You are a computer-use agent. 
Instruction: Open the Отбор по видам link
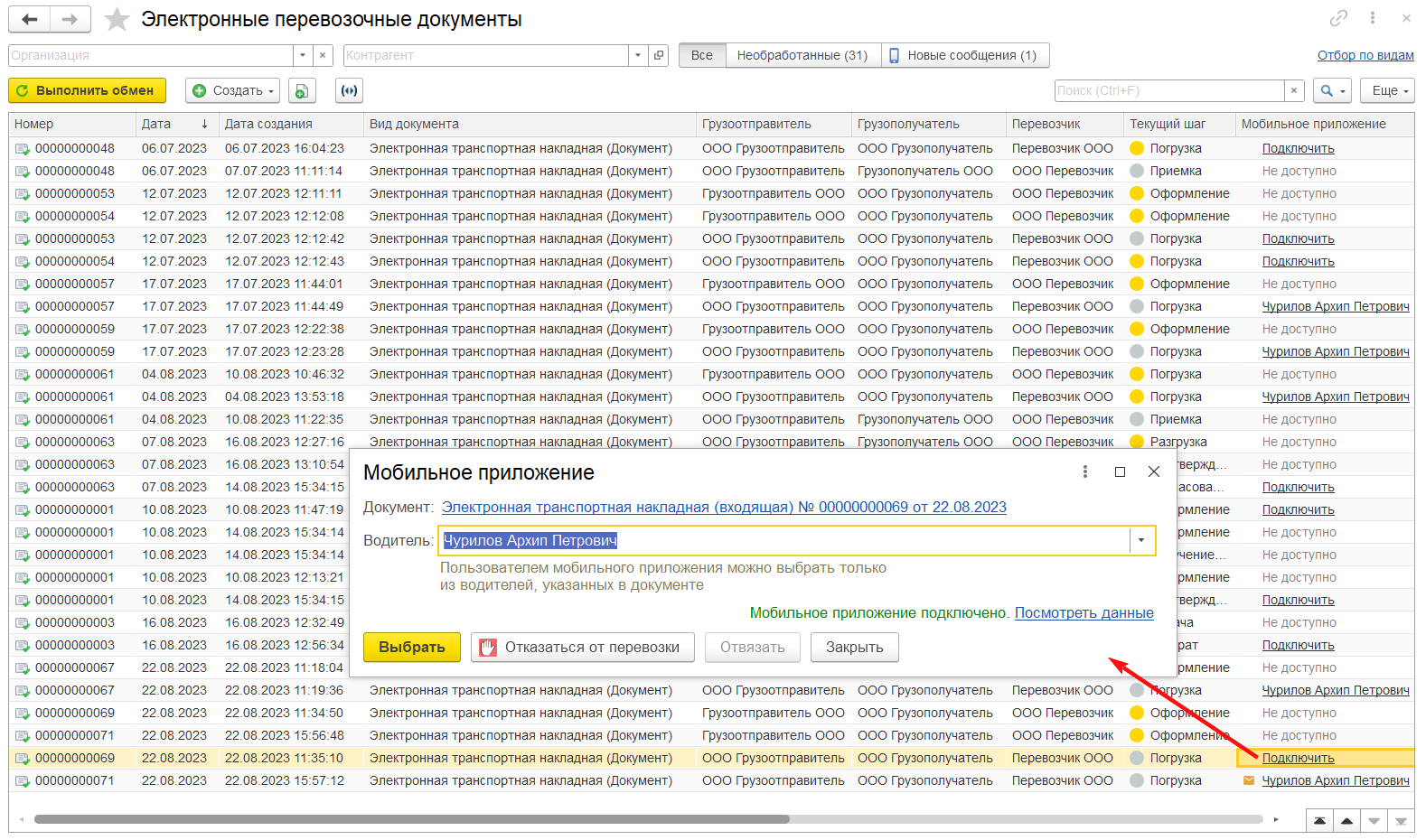1365,55
